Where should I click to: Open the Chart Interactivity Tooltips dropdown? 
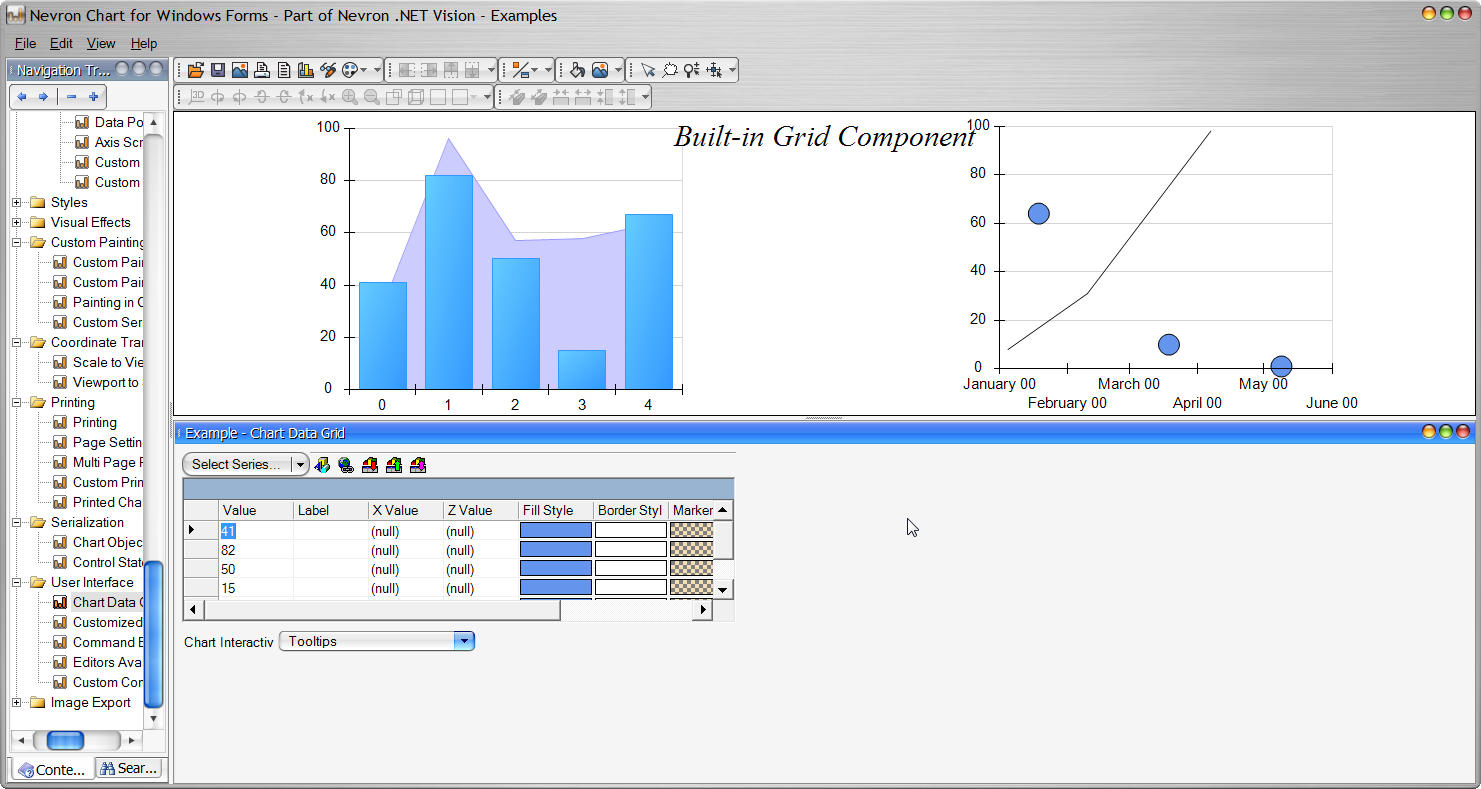tap(463, 641)
